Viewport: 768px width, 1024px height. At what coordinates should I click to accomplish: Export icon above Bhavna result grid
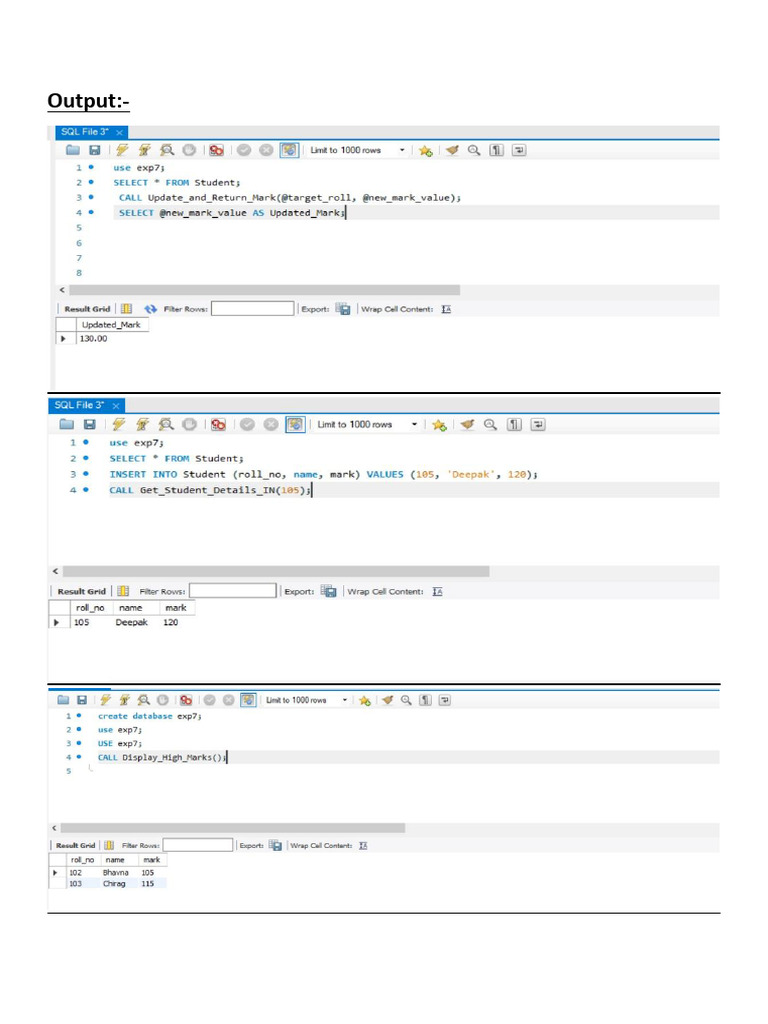tap(276, 845)
